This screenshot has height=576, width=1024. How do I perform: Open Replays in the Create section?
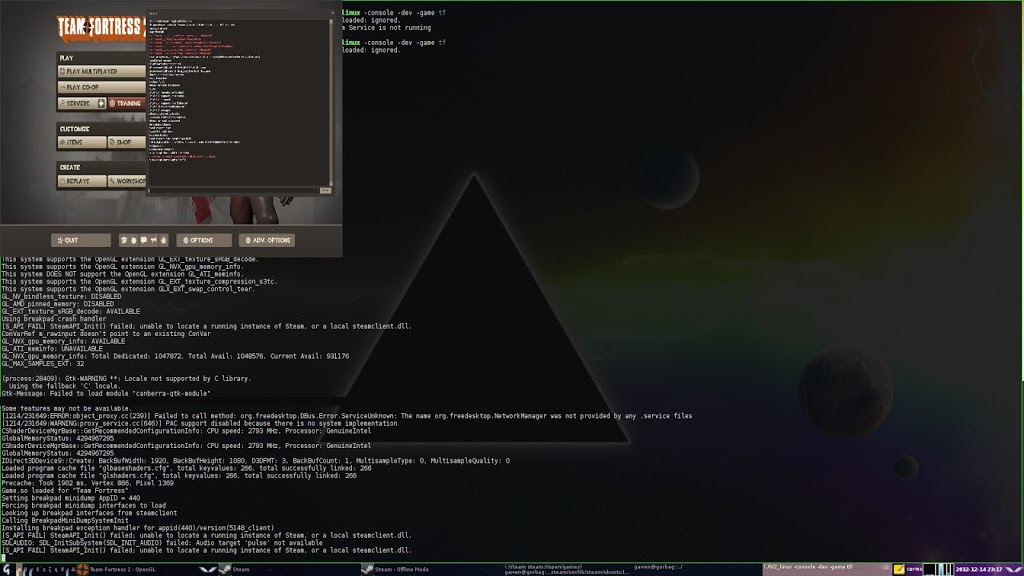click(x=82, y=181)
